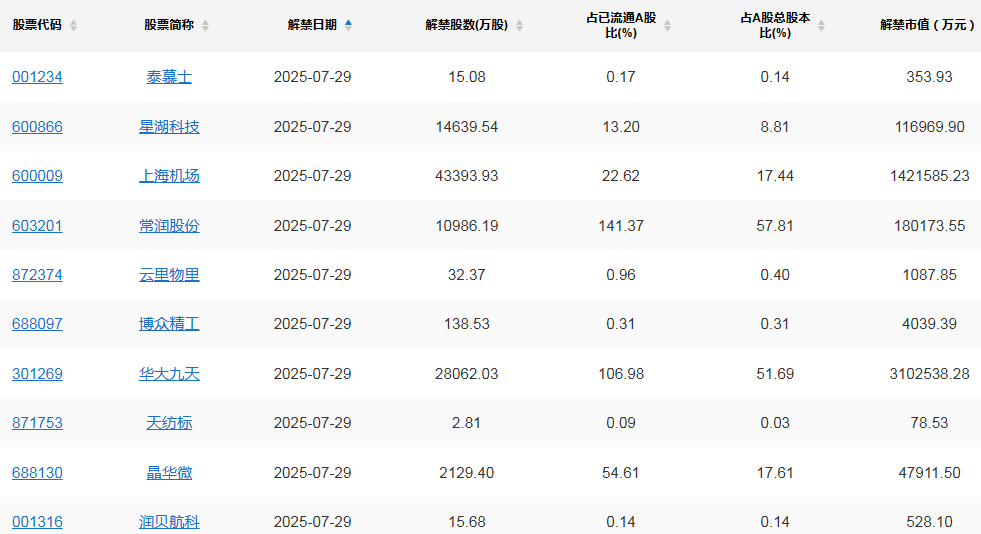Click the sort arrows beside 解禁股数(万股)
The height and width of the screenshot is (534, 981).
(x=520, y=25)
